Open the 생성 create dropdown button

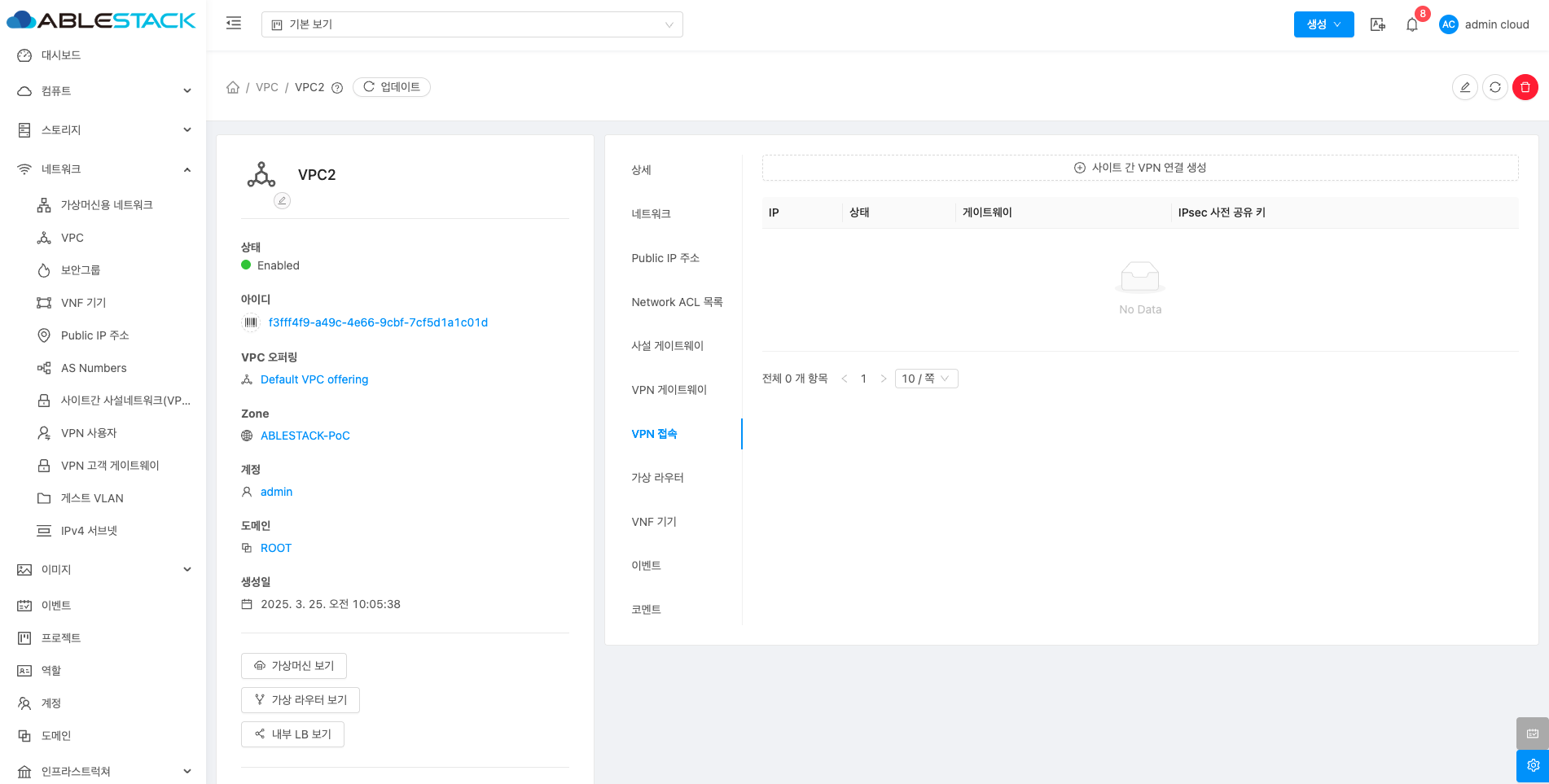coord(1323,24)
